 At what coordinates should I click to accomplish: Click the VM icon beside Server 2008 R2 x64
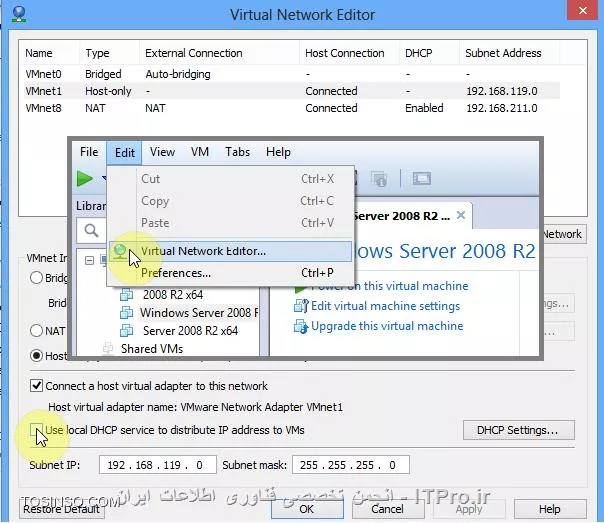point(126,330)
